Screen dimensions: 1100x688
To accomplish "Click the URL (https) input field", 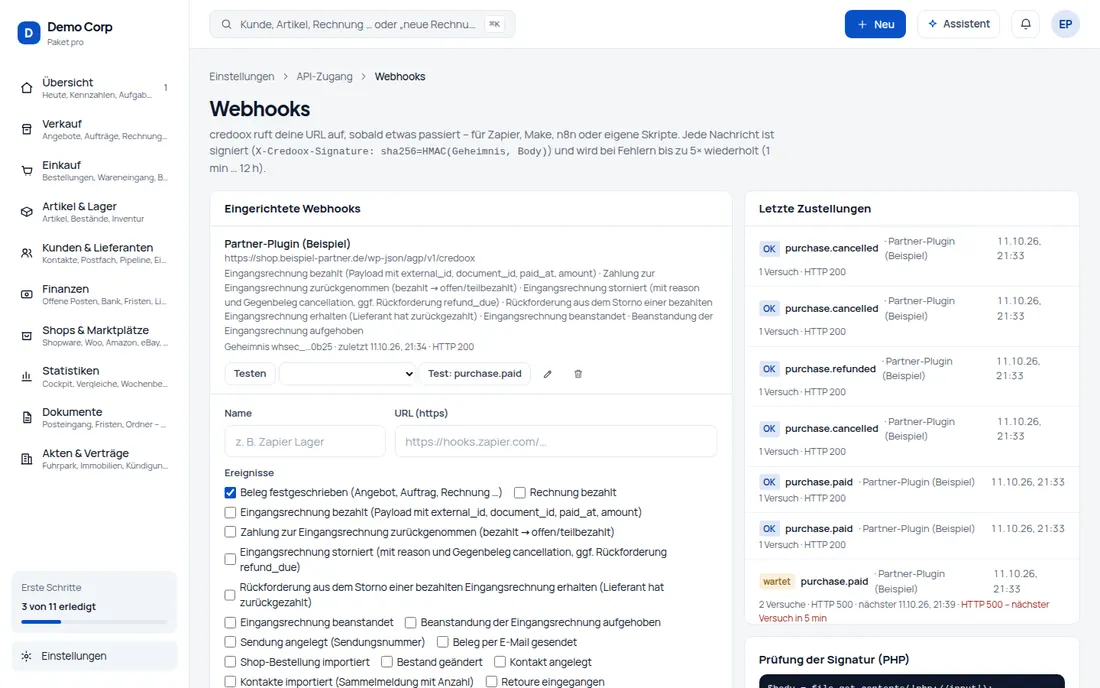I will 556,442.
